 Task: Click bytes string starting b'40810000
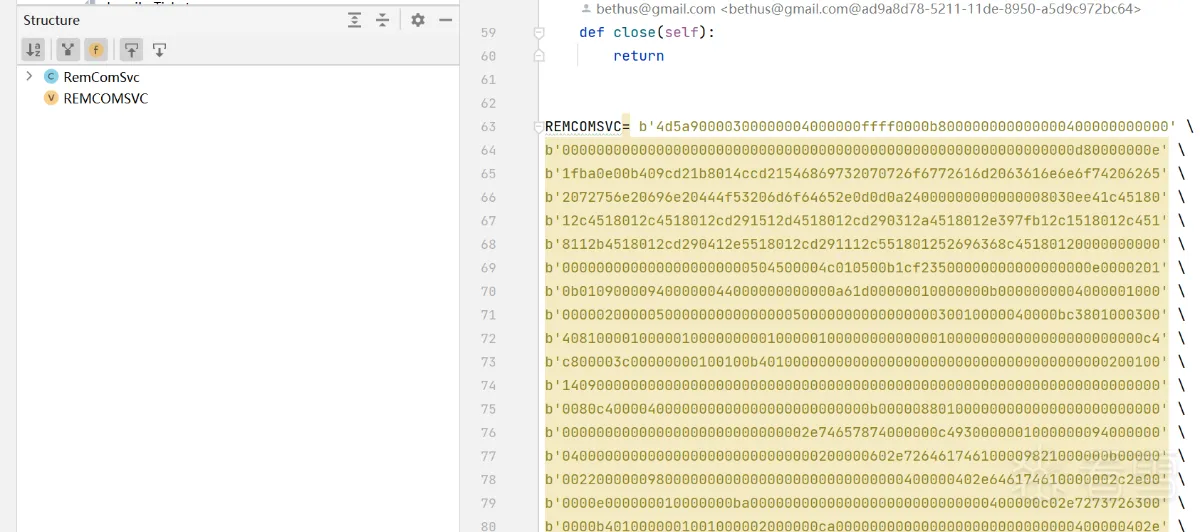point(856,338)
